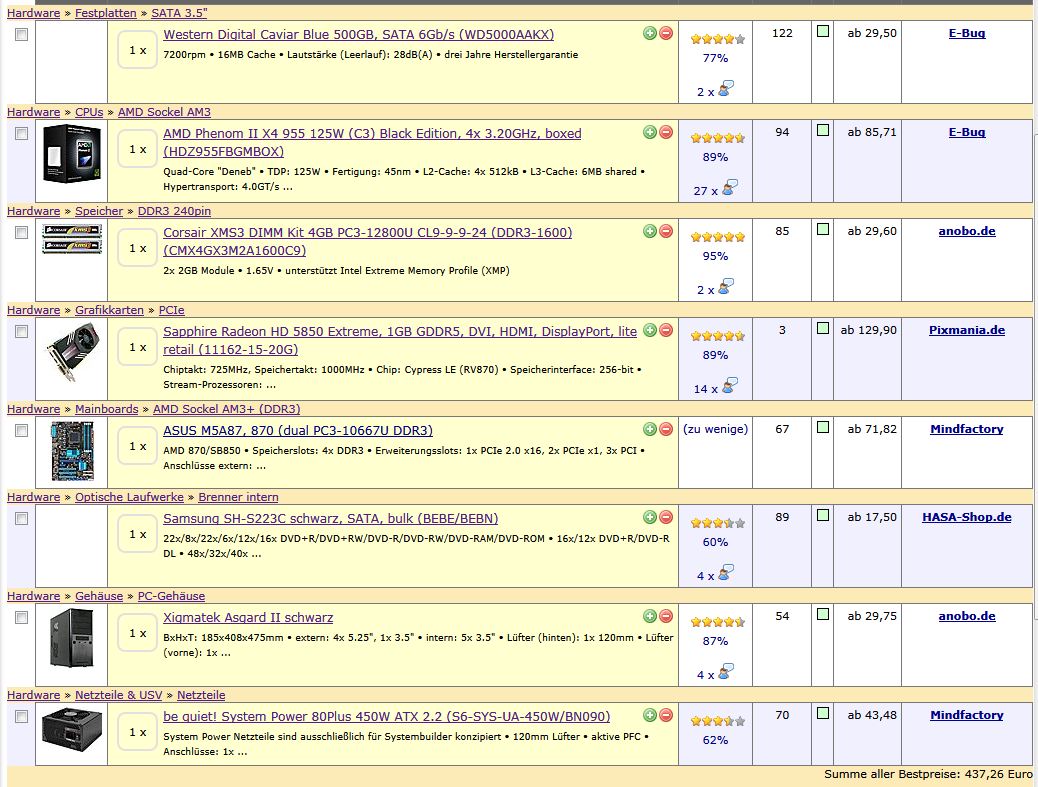View star rating of AMD Phenom II 89%

(x=718, y=138)
